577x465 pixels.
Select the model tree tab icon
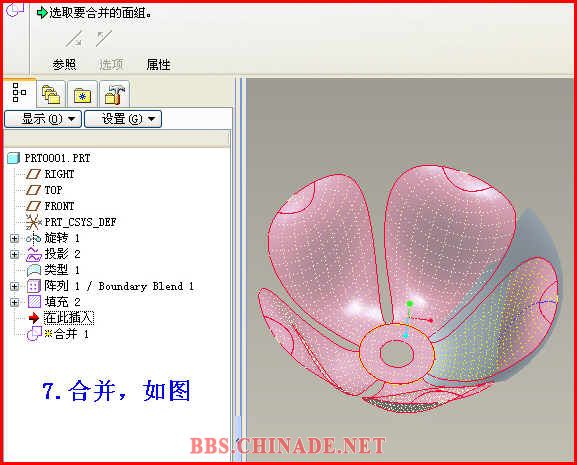(19, 93)
